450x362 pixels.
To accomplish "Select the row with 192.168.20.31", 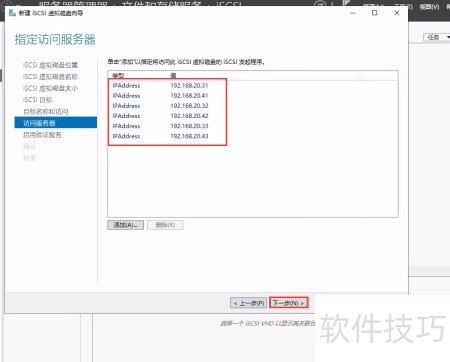I will click(253, 86).
